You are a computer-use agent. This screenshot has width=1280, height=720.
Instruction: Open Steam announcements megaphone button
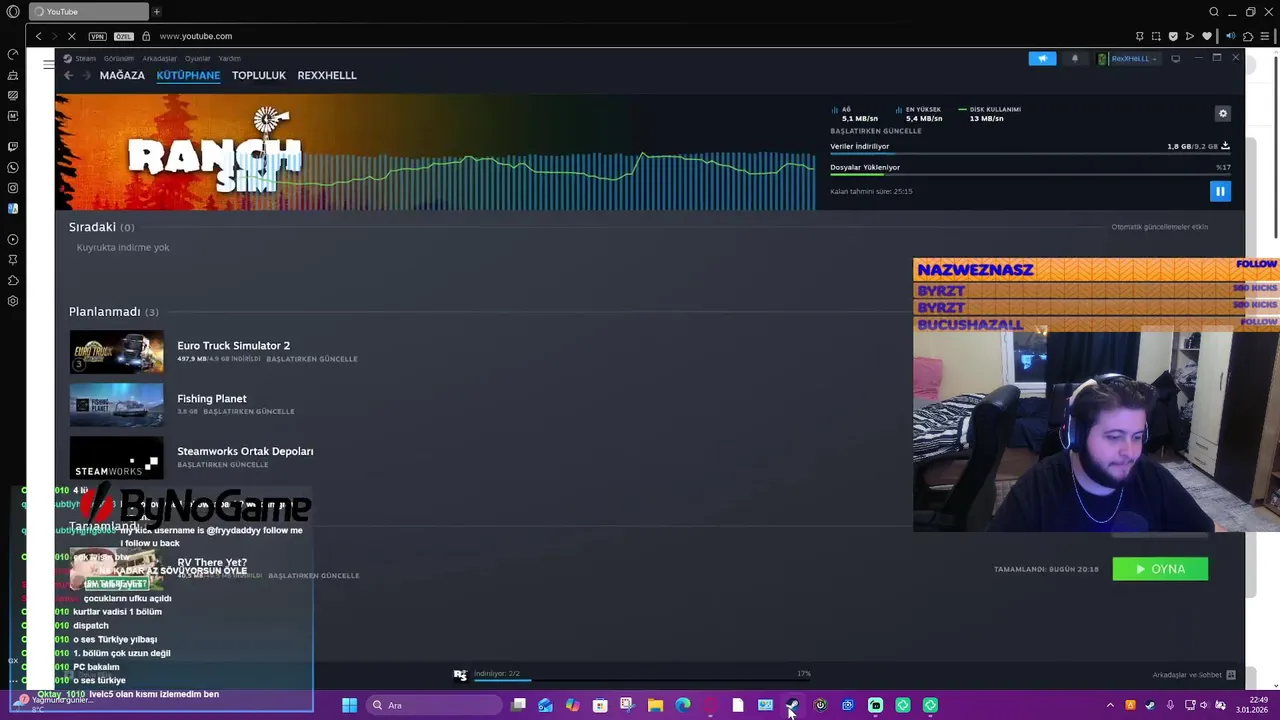[1042, 59]
